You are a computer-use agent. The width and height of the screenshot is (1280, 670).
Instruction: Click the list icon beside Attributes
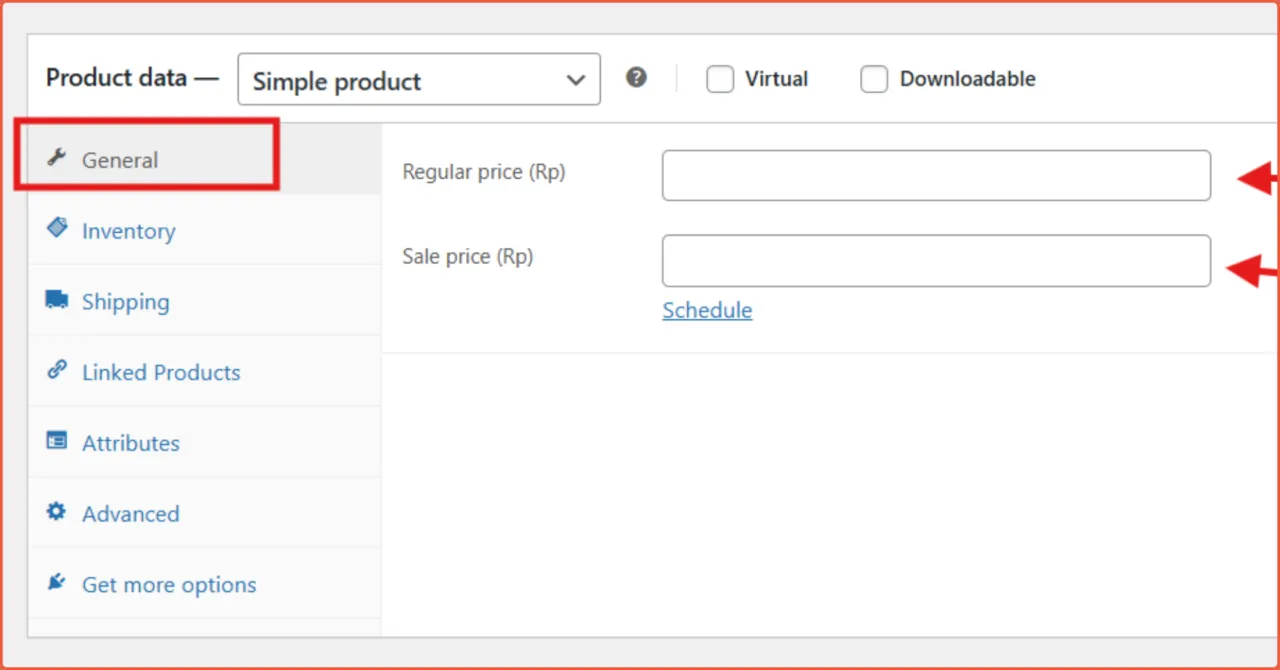[57, 442]
